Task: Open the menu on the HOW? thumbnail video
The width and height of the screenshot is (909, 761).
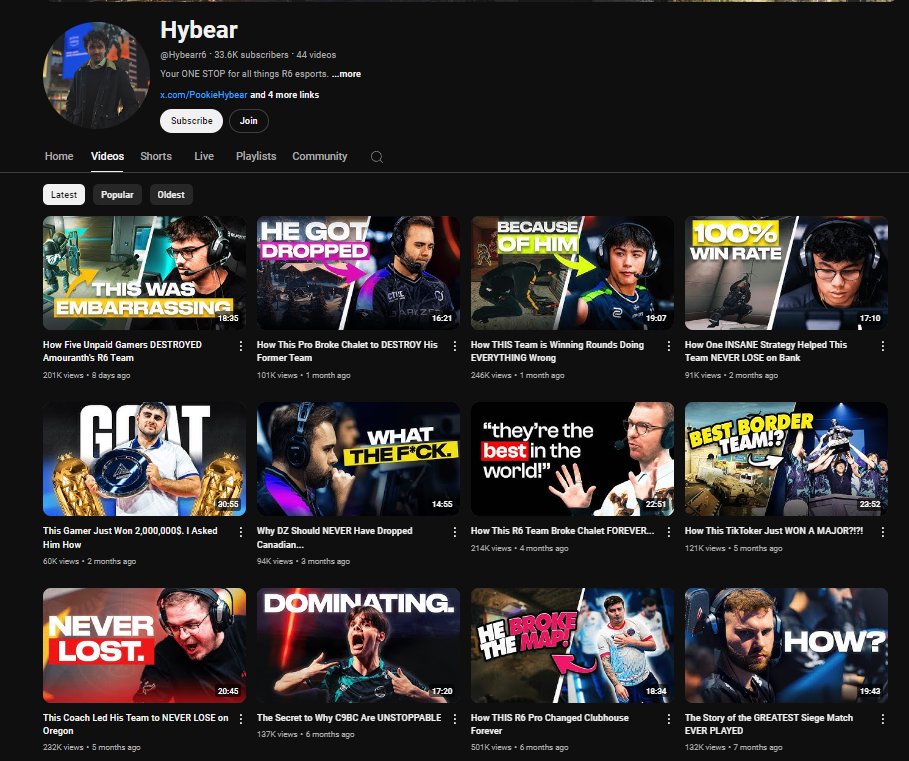Action: [x=881, y=719]
